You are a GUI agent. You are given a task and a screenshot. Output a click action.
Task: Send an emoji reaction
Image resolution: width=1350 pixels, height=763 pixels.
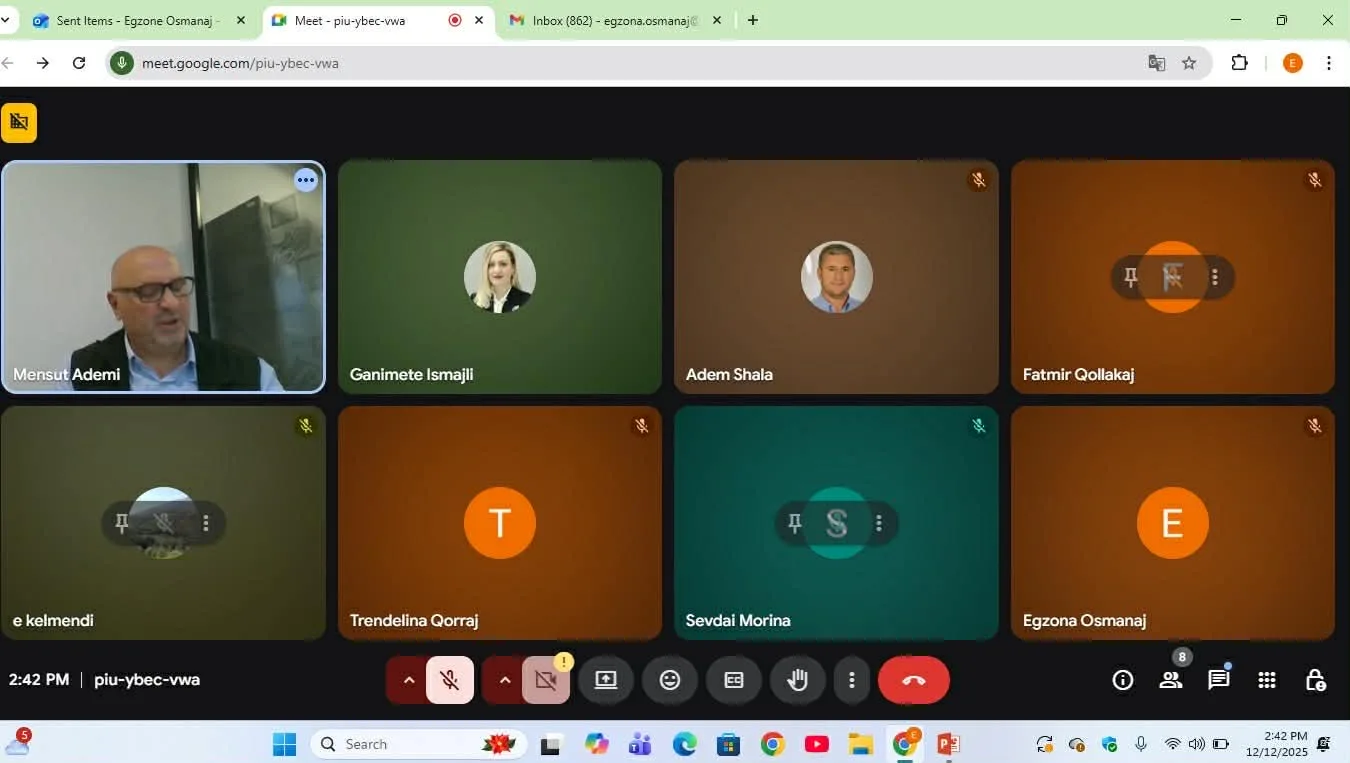click(x=669, y=679)
